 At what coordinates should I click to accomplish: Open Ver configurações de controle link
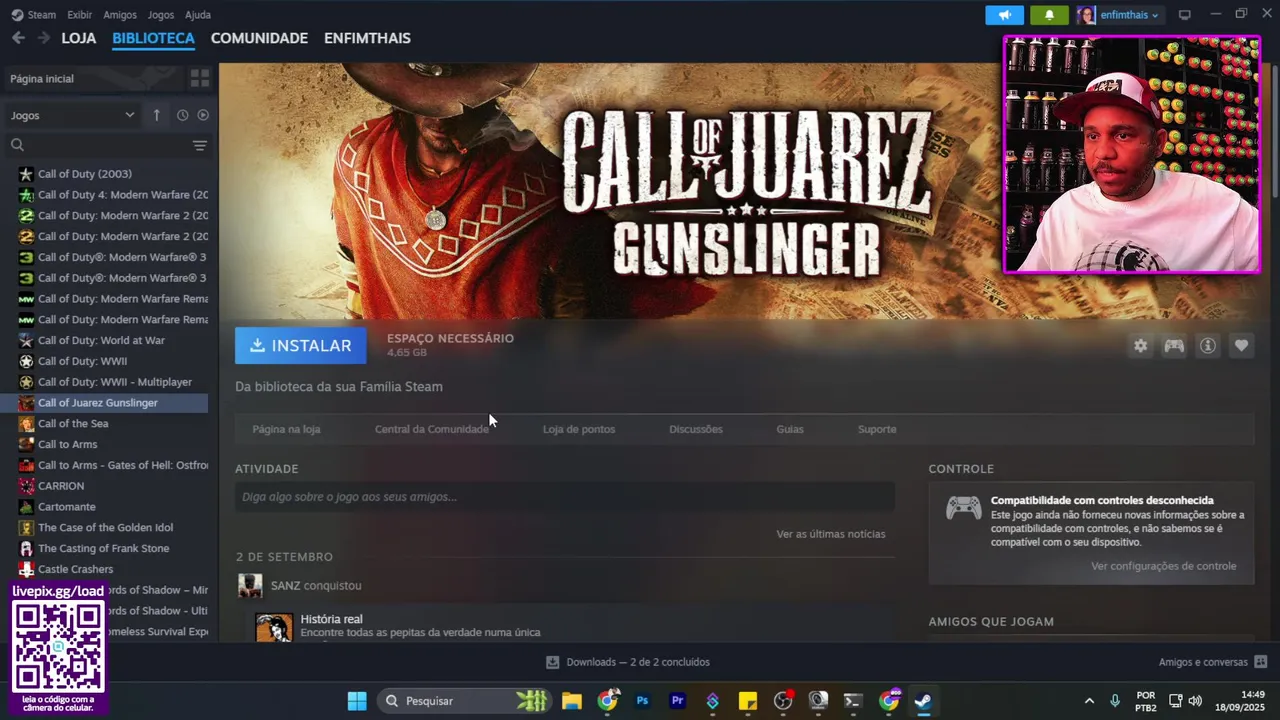coord(1164,566)
